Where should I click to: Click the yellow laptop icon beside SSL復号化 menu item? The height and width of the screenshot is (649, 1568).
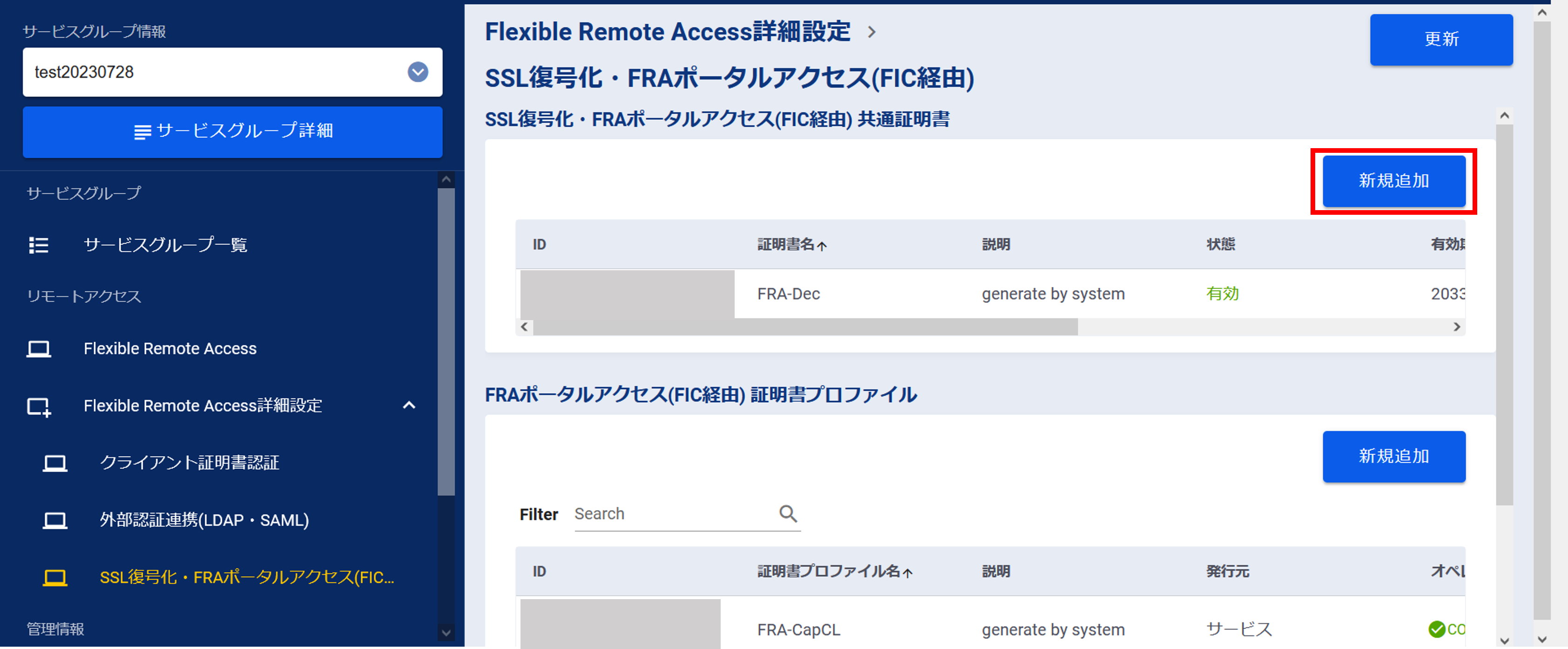55,578
